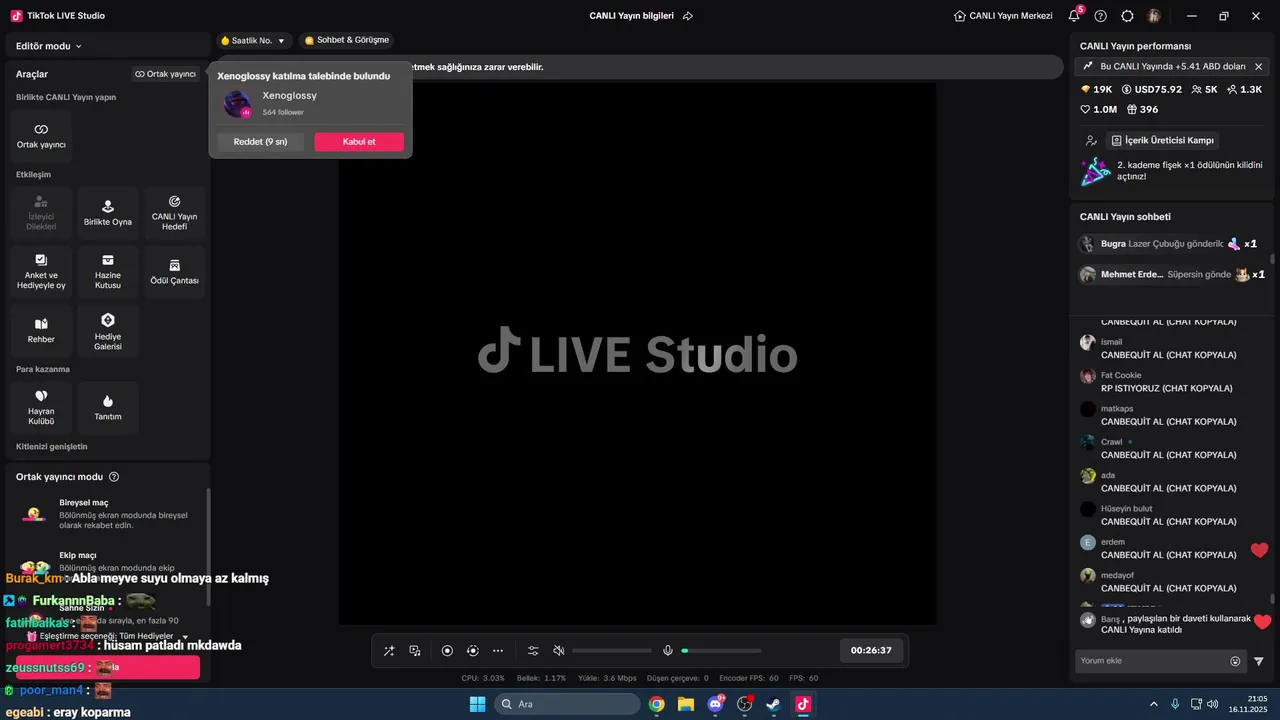1280x720 pixels.
Task: Open the Hayran Kulübü tool
Action: (41, 407)
